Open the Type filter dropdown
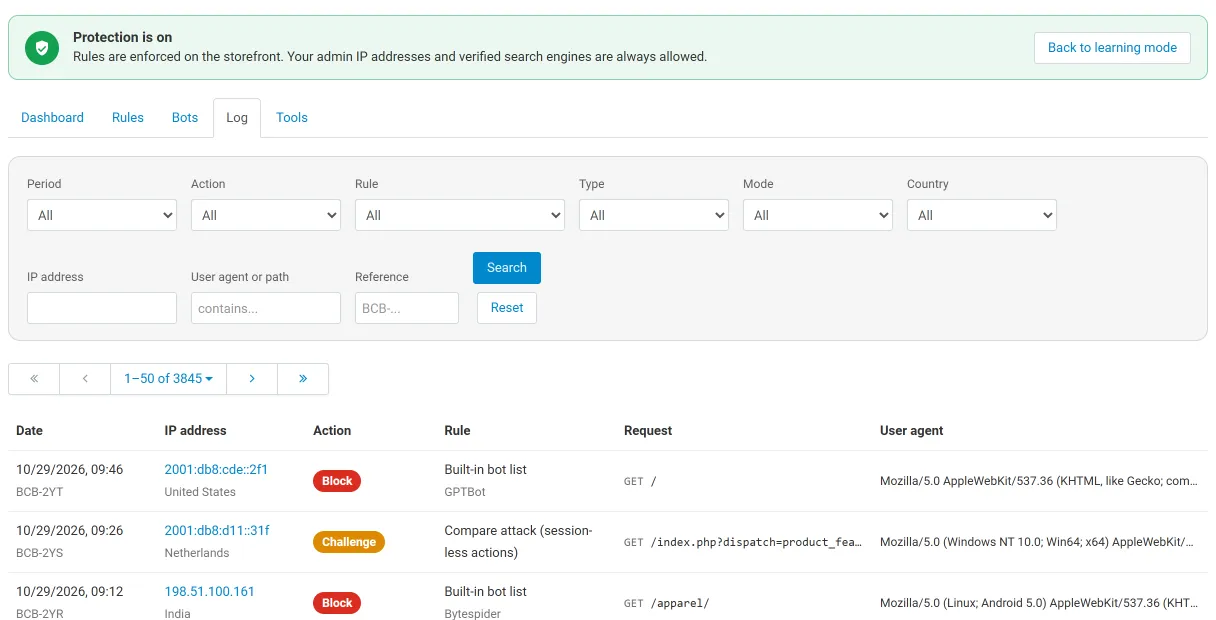 (654, 215)
